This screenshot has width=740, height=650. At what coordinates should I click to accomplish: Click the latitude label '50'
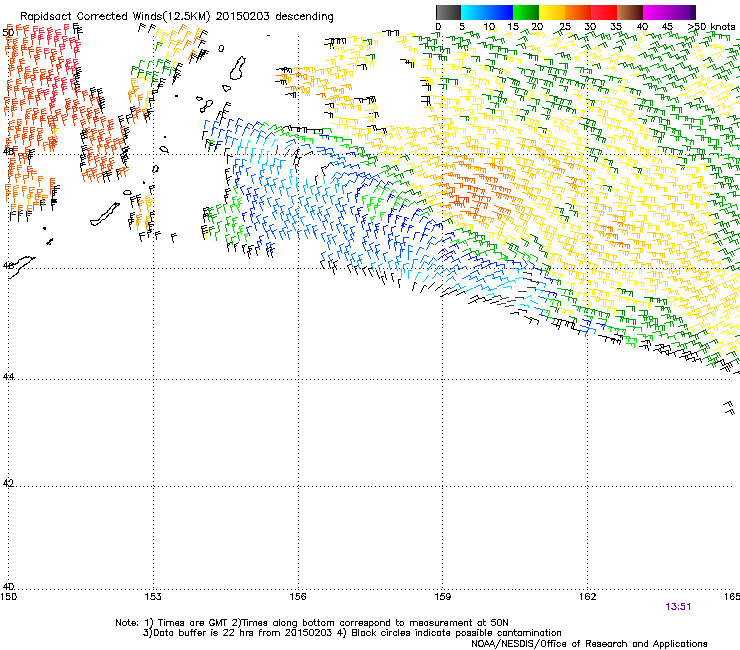[8, 33]
